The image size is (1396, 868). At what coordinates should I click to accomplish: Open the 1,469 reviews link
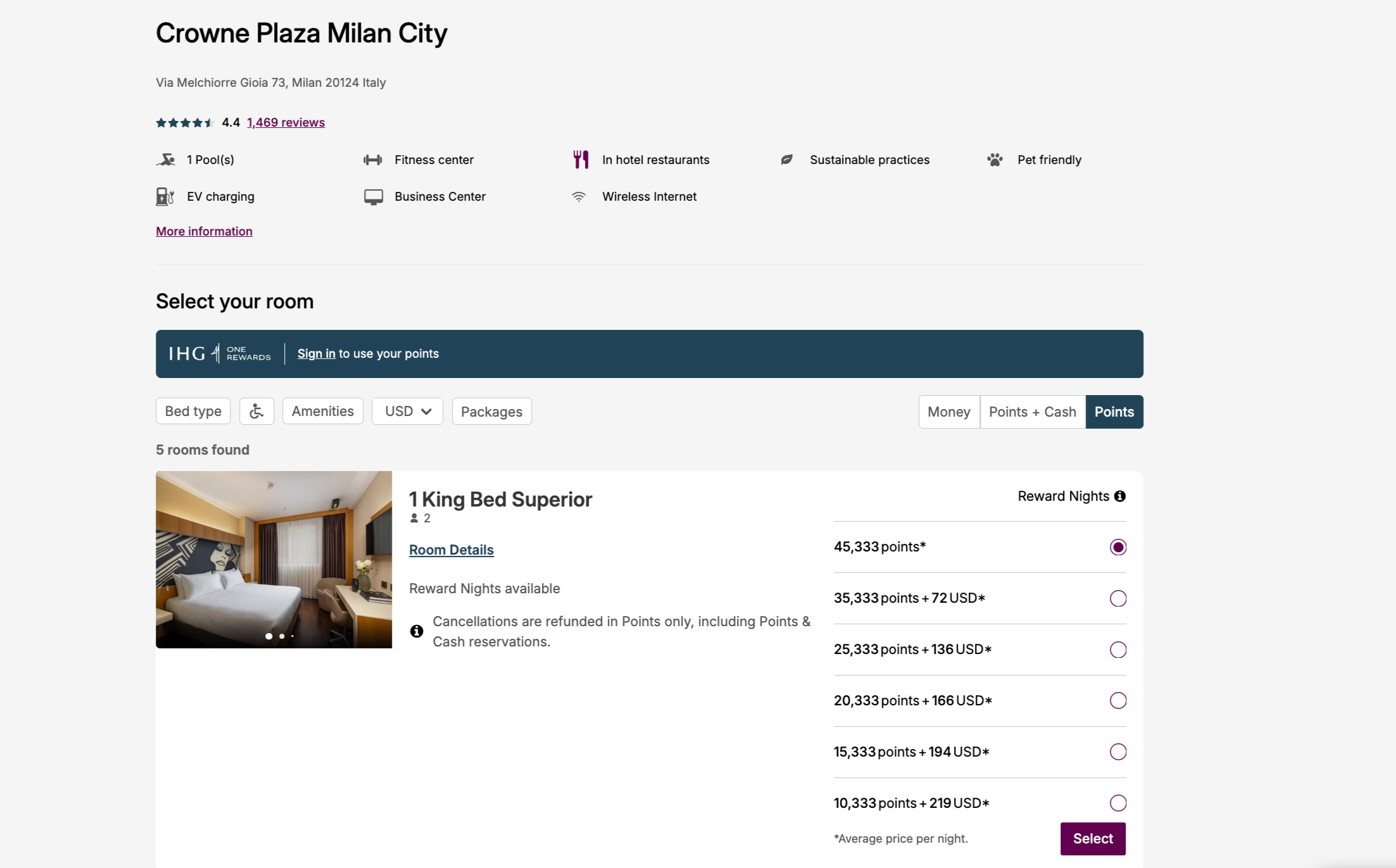click(286, 123)
